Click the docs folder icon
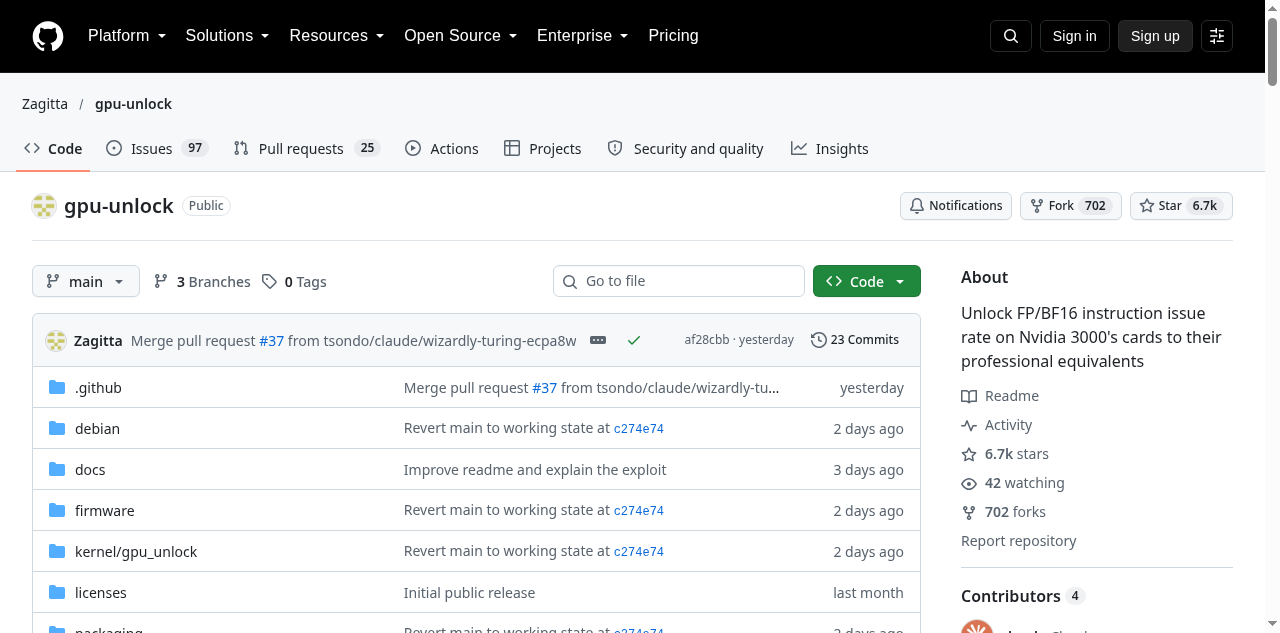 pos(57,470)
